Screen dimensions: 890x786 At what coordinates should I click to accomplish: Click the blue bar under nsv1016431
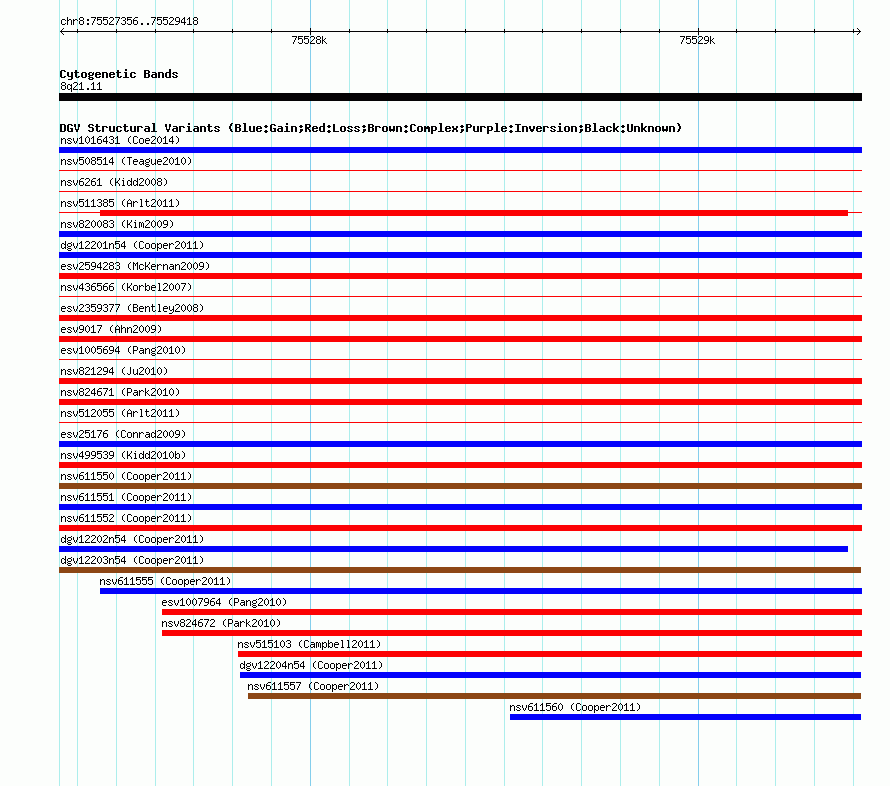pyautogui.click(x=460, y=150)
